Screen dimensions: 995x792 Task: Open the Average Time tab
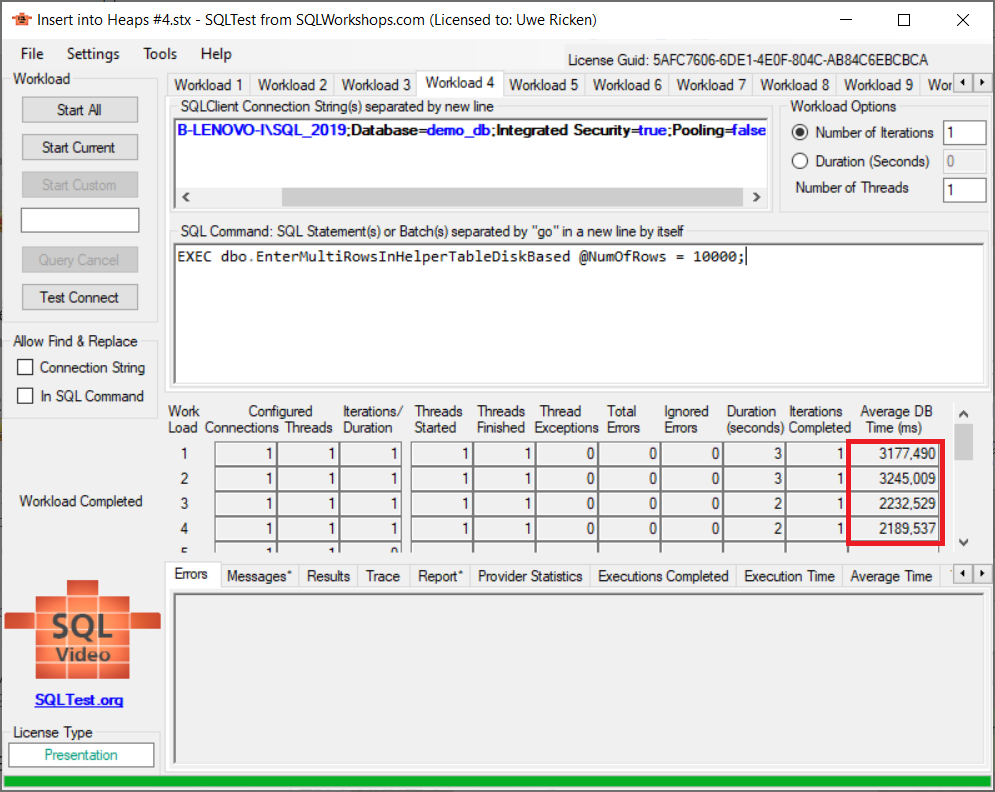[891, 576]
